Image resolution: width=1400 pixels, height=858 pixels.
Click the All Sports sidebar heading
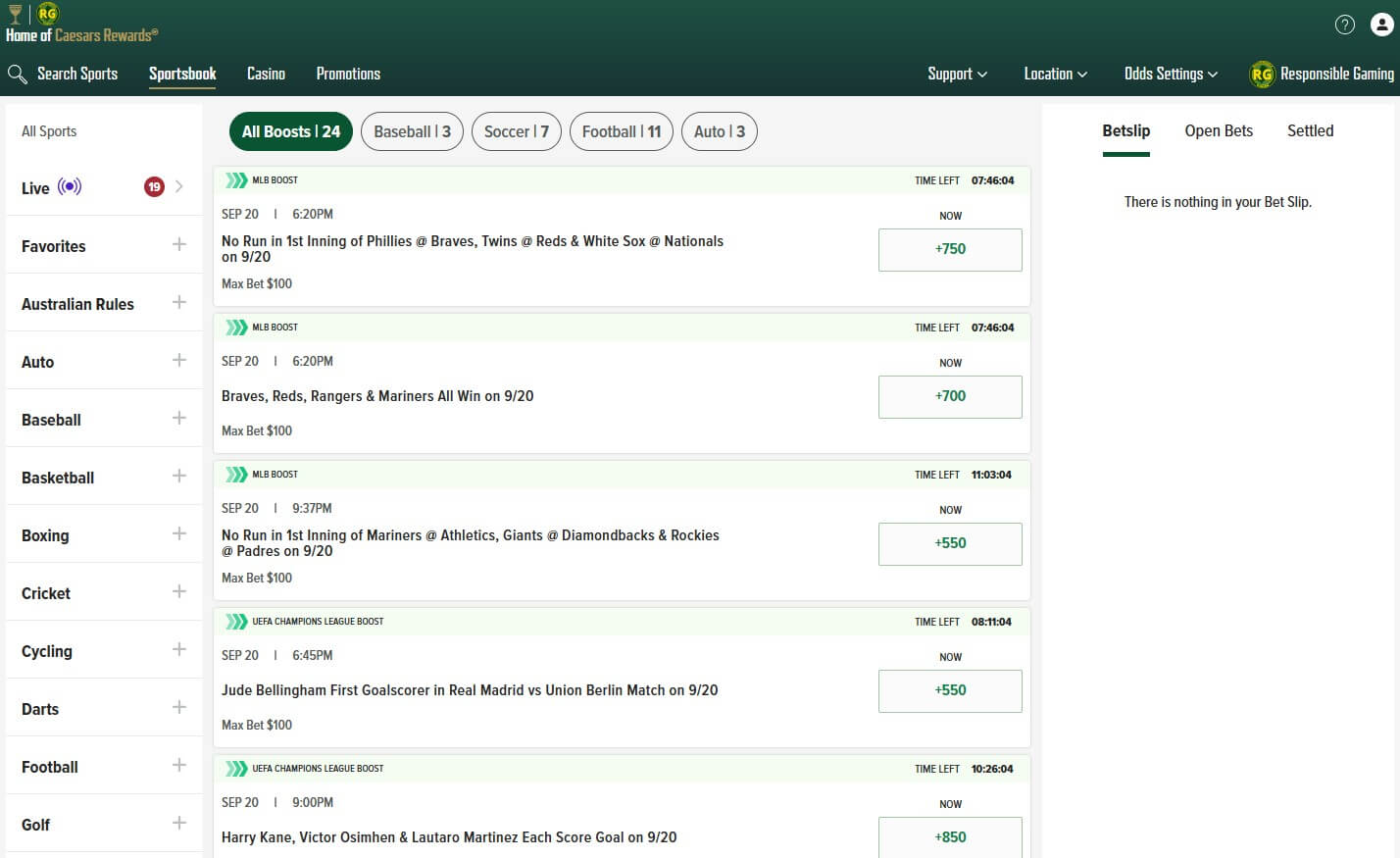[x=49, y=131]
